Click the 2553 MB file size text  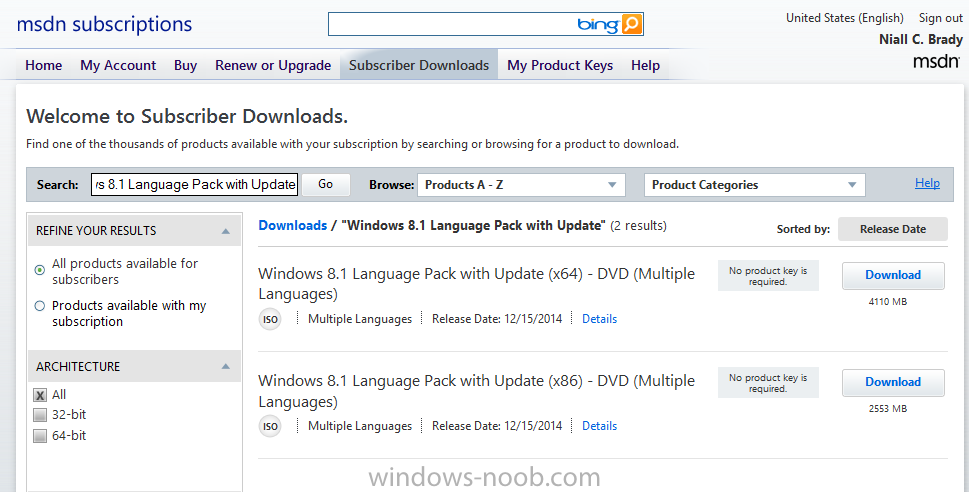pyautogui.click(x=887, y=409)
